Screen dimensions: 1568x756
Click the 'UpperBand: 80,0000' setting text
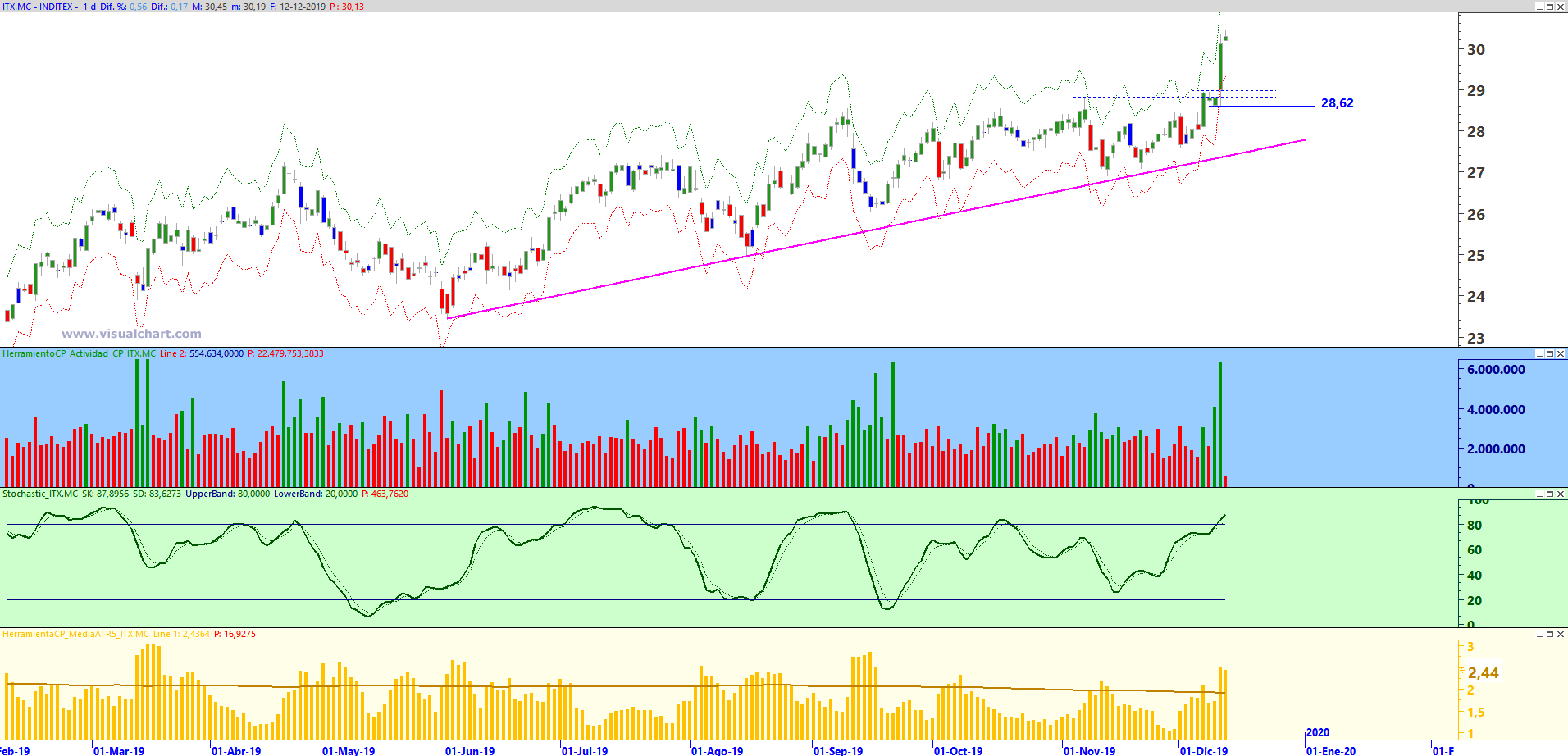227,494
